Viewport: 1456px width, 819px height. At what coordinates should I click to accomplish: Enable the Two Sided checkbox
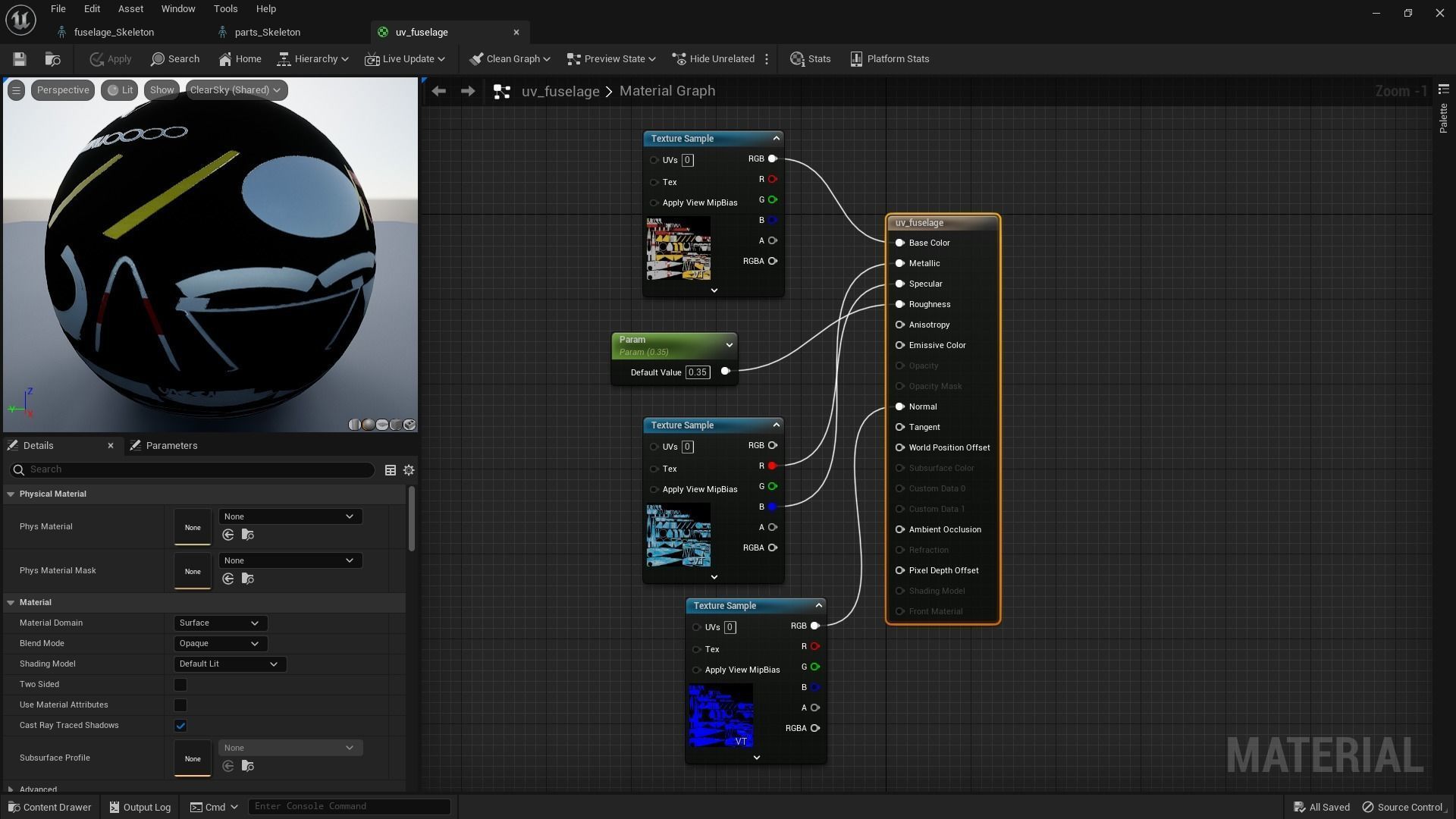pyautogui.click(x=180, y=685)
